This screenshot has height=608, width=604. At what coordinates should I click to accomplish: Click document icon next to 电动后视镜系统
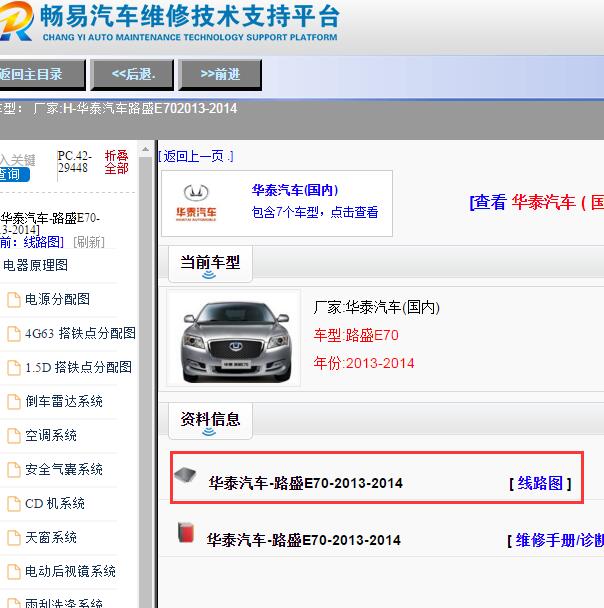tap(14, 572)
